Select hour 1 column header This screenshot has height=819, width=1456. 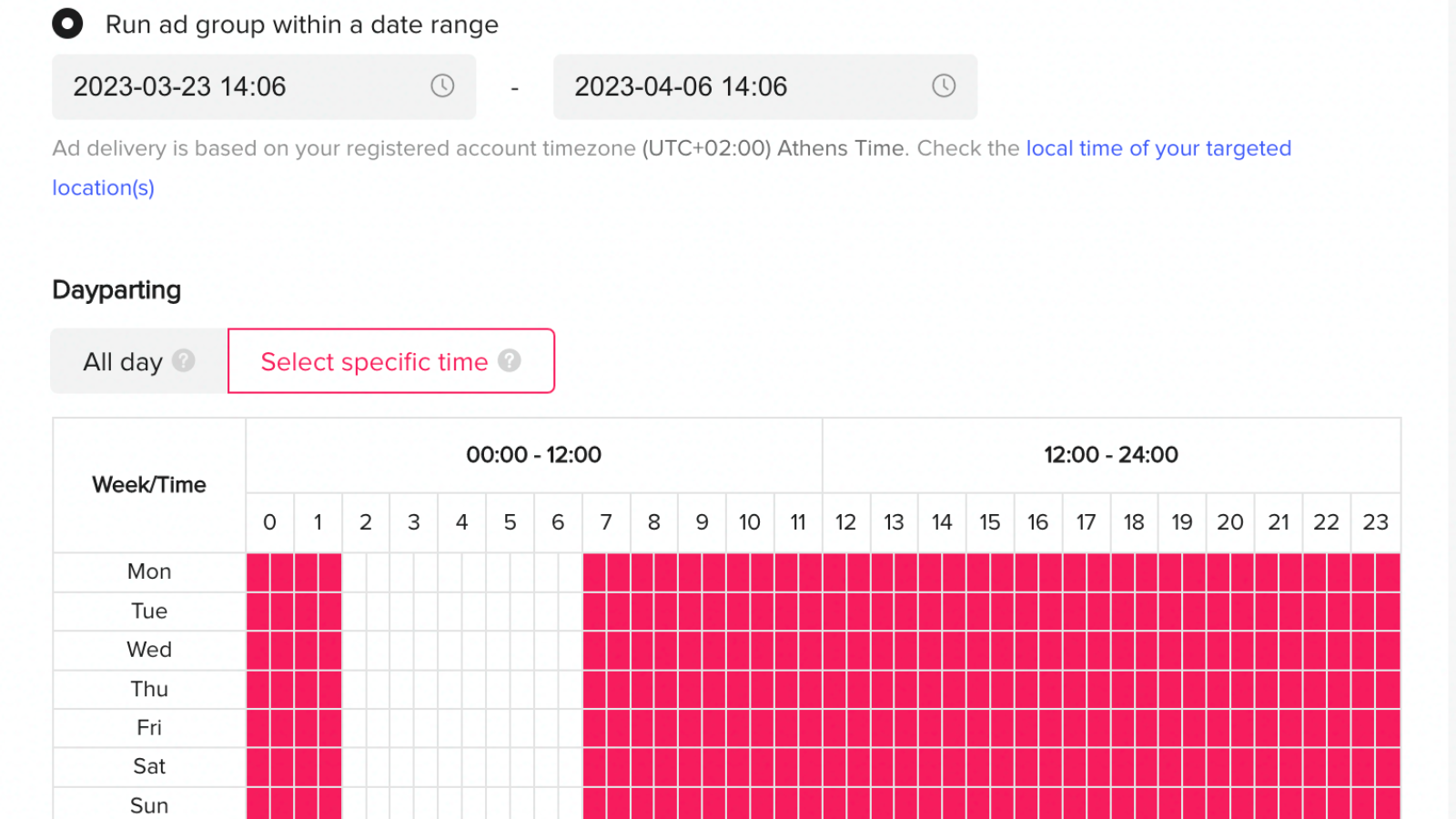318,522
